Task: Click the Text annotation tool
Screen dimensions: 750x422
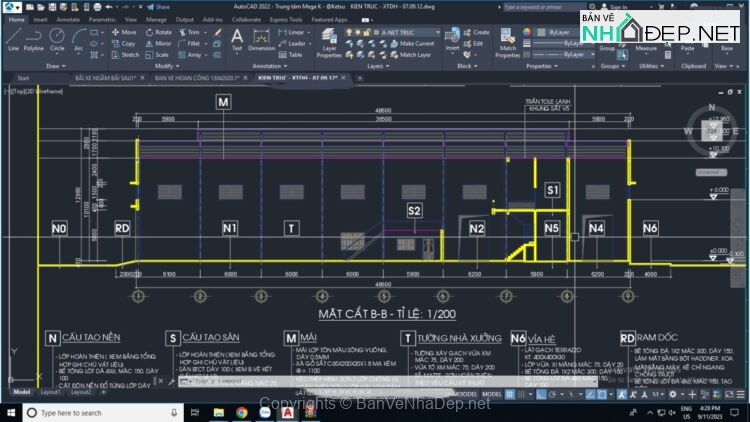Action: point(237,38)
